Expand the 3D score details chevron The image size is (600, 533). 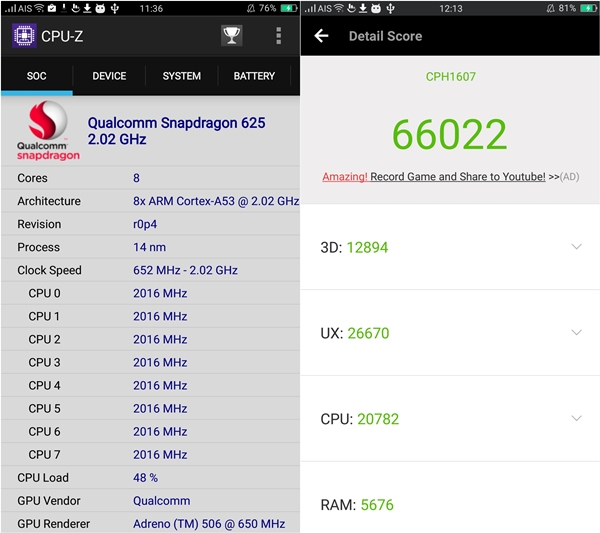coord(576,246)
